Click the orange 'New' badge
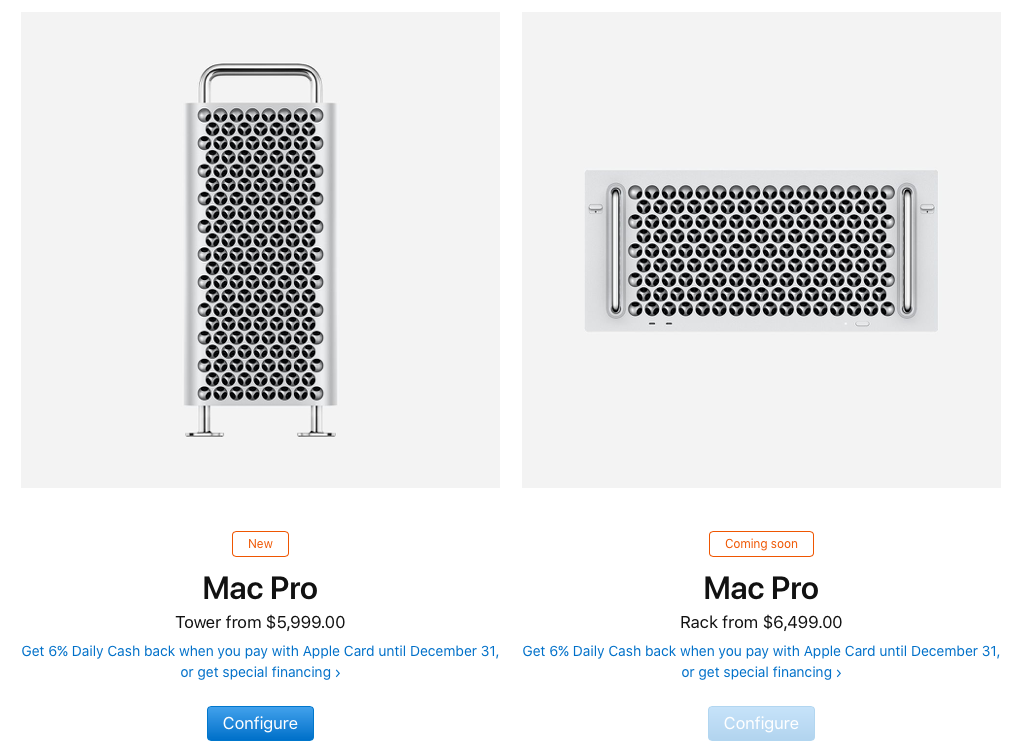 [x=260, y=544]
